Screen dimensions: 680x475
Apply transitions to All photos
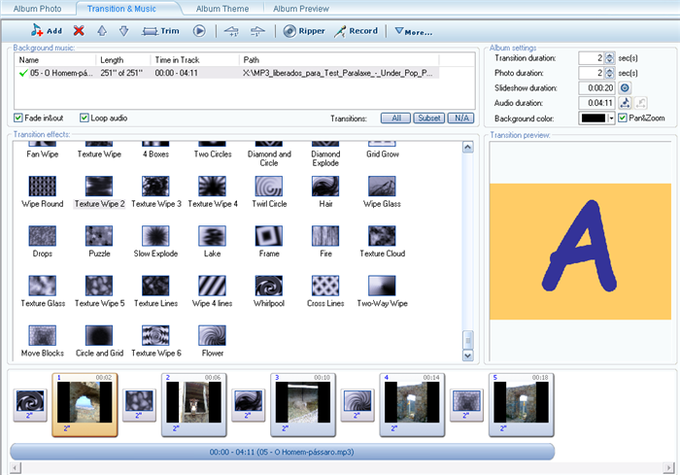point(396,118)
